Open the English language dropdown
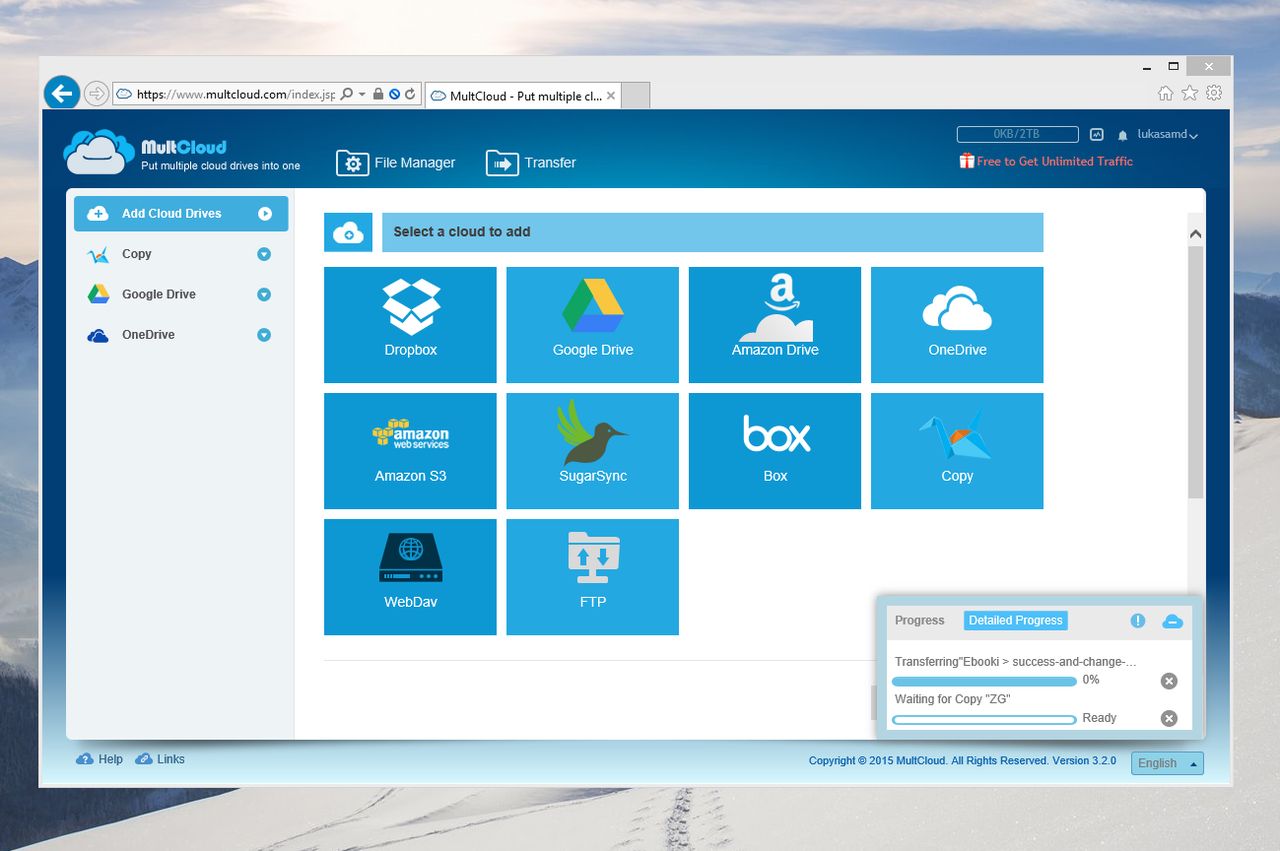 point(1167,763)
